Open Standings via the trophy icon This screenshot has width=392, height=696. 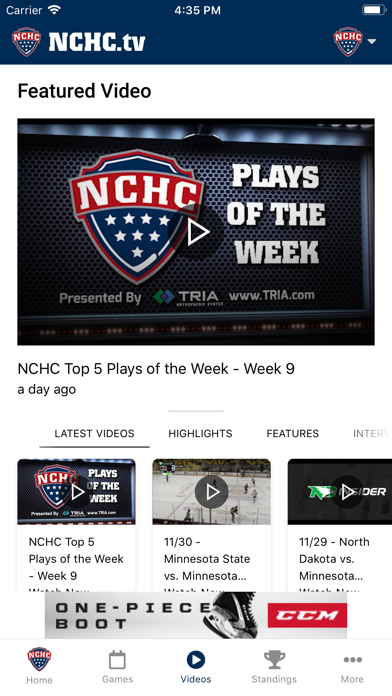point(274,660)
